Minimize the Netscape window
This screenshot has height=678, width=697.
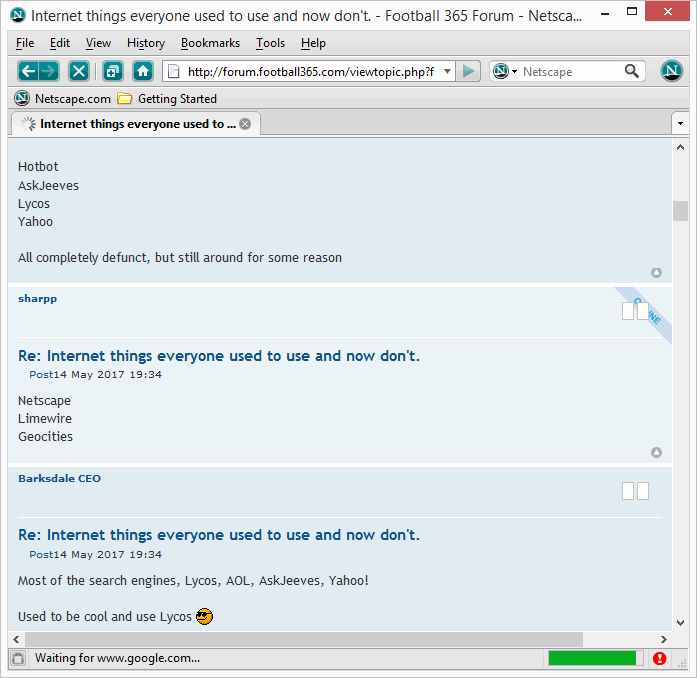pos(605,13)
